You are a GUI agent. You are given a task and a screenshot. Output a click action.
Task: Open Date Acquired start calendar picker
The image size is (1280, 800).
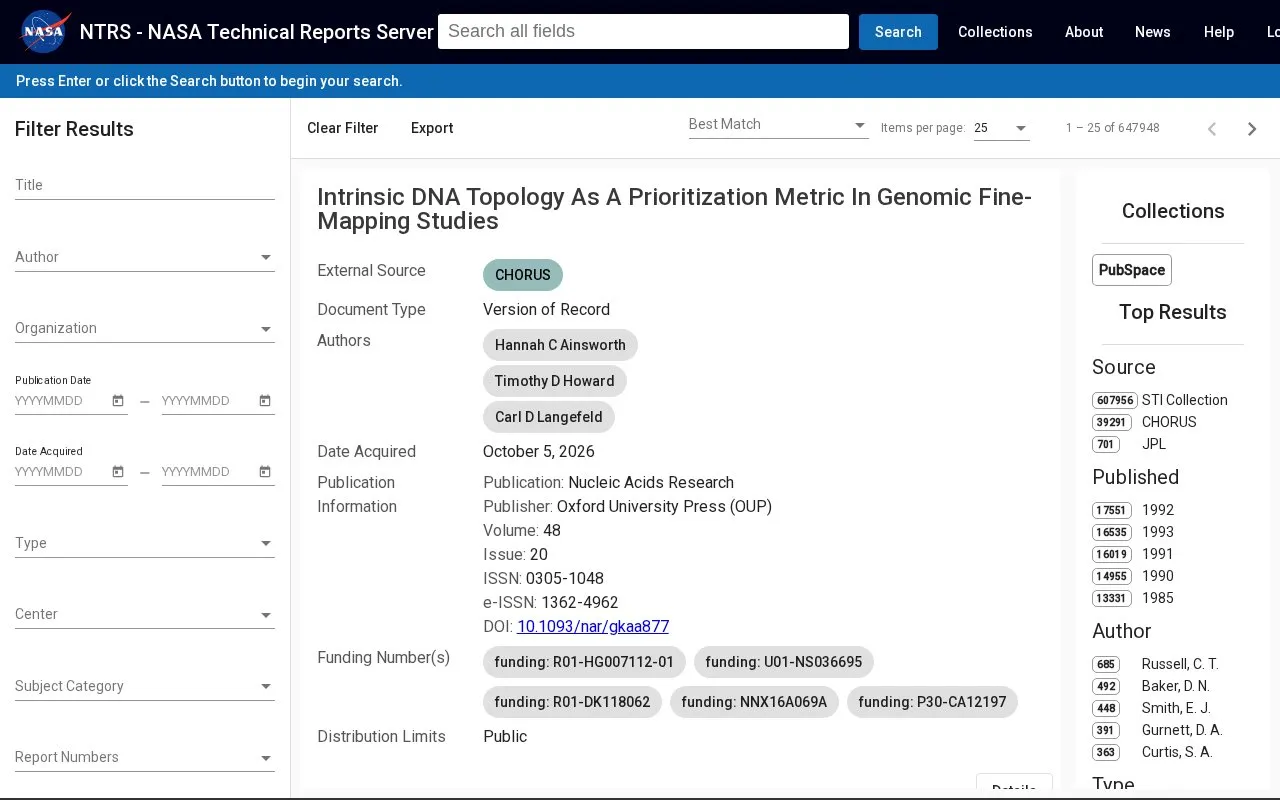tap(118, 472)
